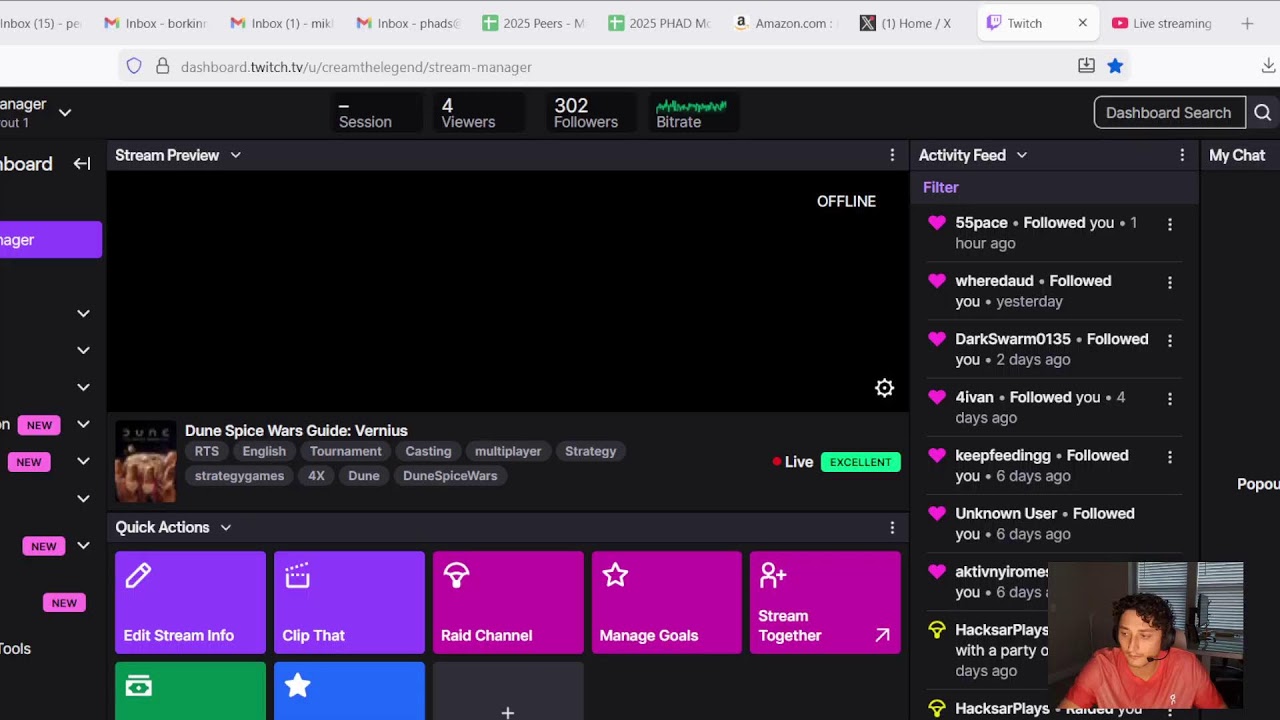Open a new browser tab
The image size is (1280, 720).
[x=1247, y=23]
